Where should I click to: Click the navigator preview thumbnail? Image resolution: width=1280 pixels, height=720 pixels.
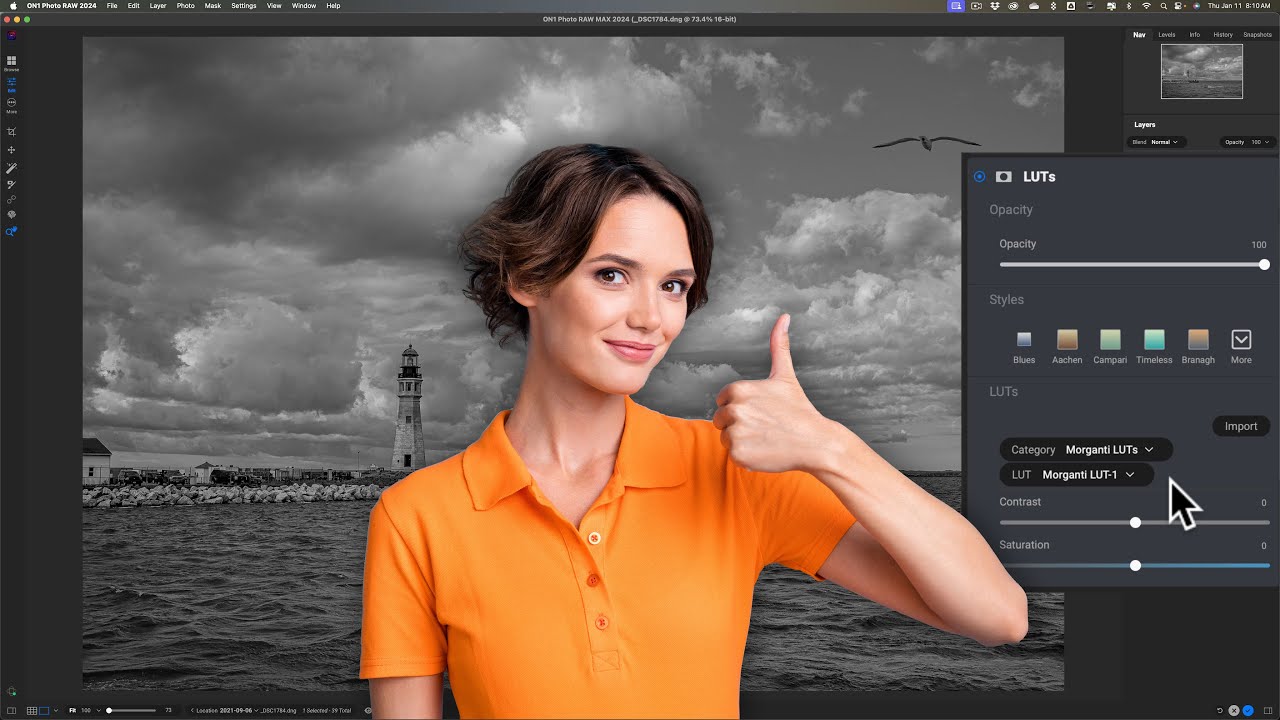click(x=1202, y=71)
